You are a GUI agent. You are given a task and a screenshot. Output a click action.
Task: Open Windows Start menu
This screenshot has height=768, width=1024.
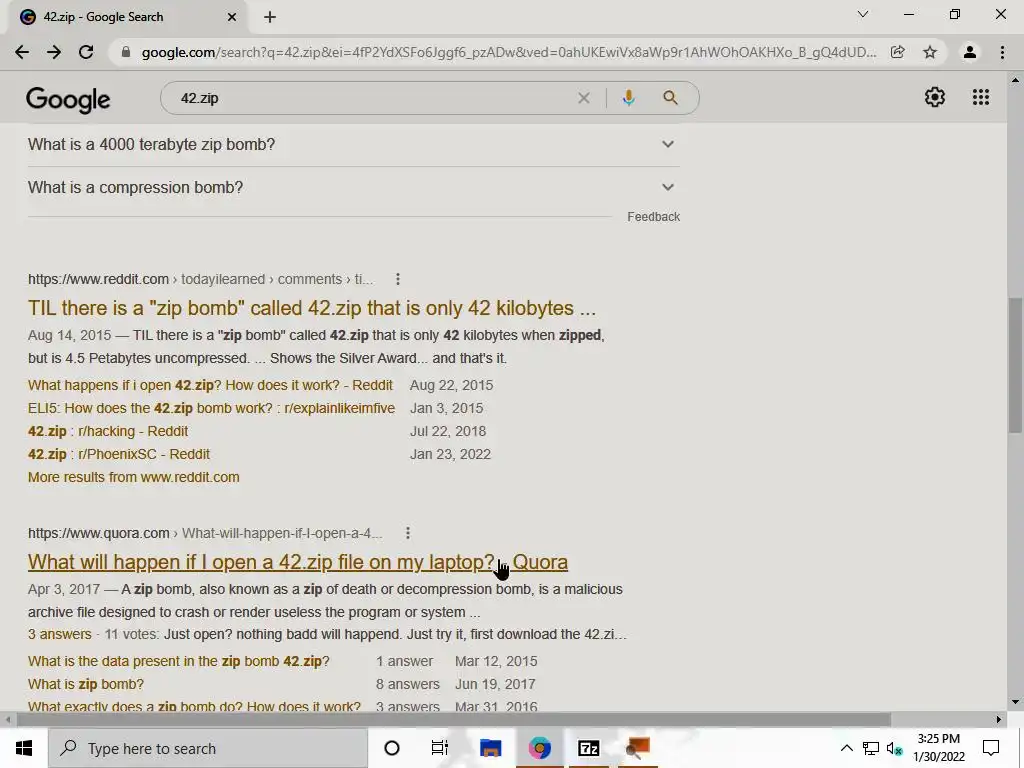tap(24, 748)
